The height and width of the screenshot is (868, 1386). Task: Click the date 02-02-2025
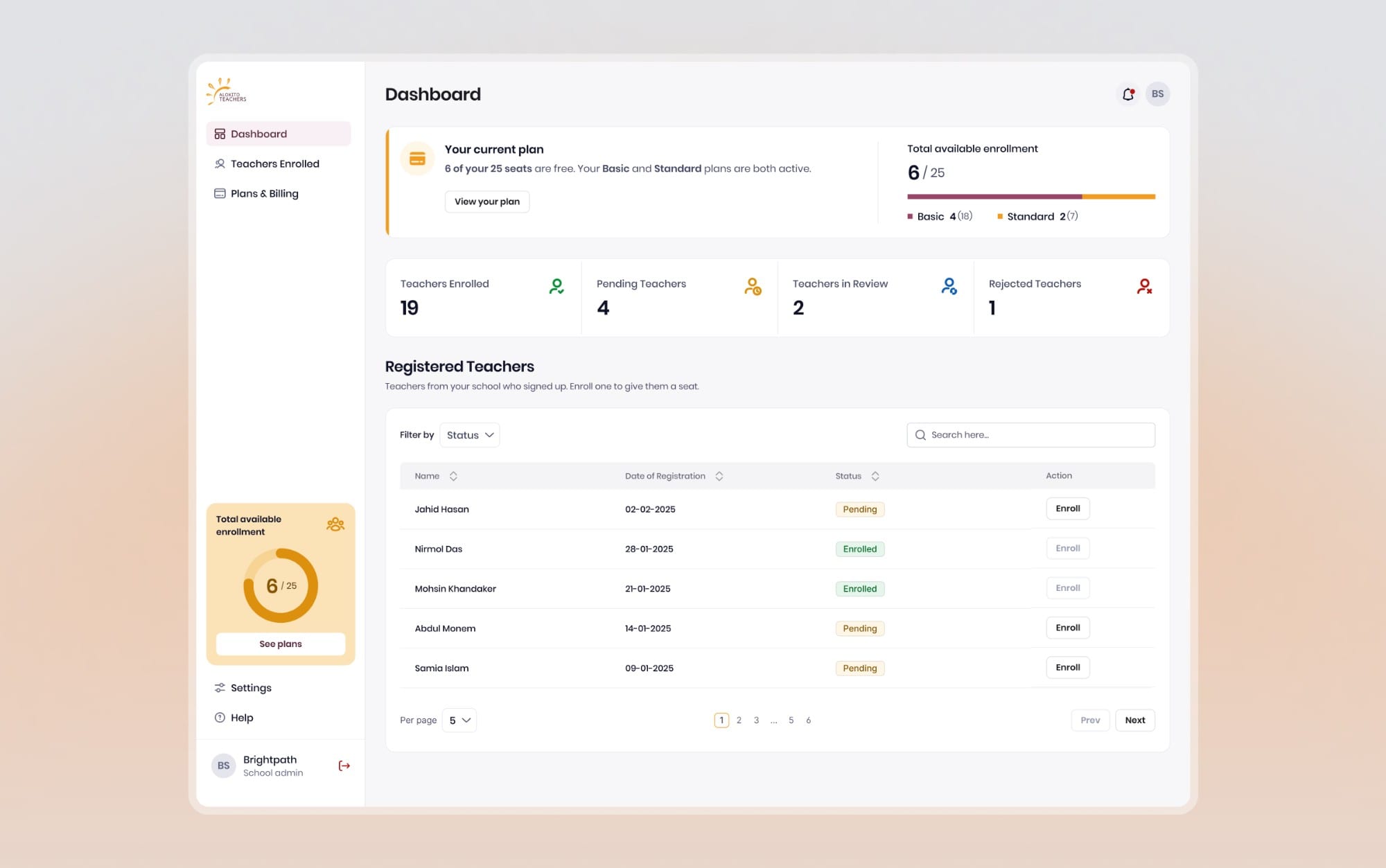pyautogui.click(x=650, y=509)
